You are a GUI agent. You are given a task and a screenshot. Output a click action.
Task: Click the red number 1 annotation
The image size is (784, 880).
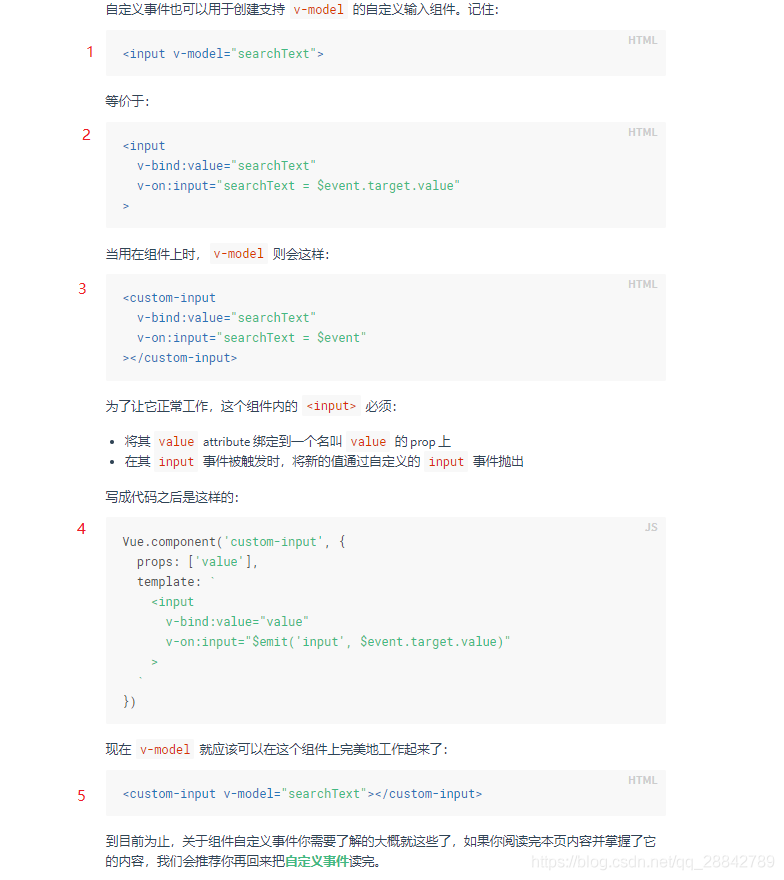coord(90,52)
